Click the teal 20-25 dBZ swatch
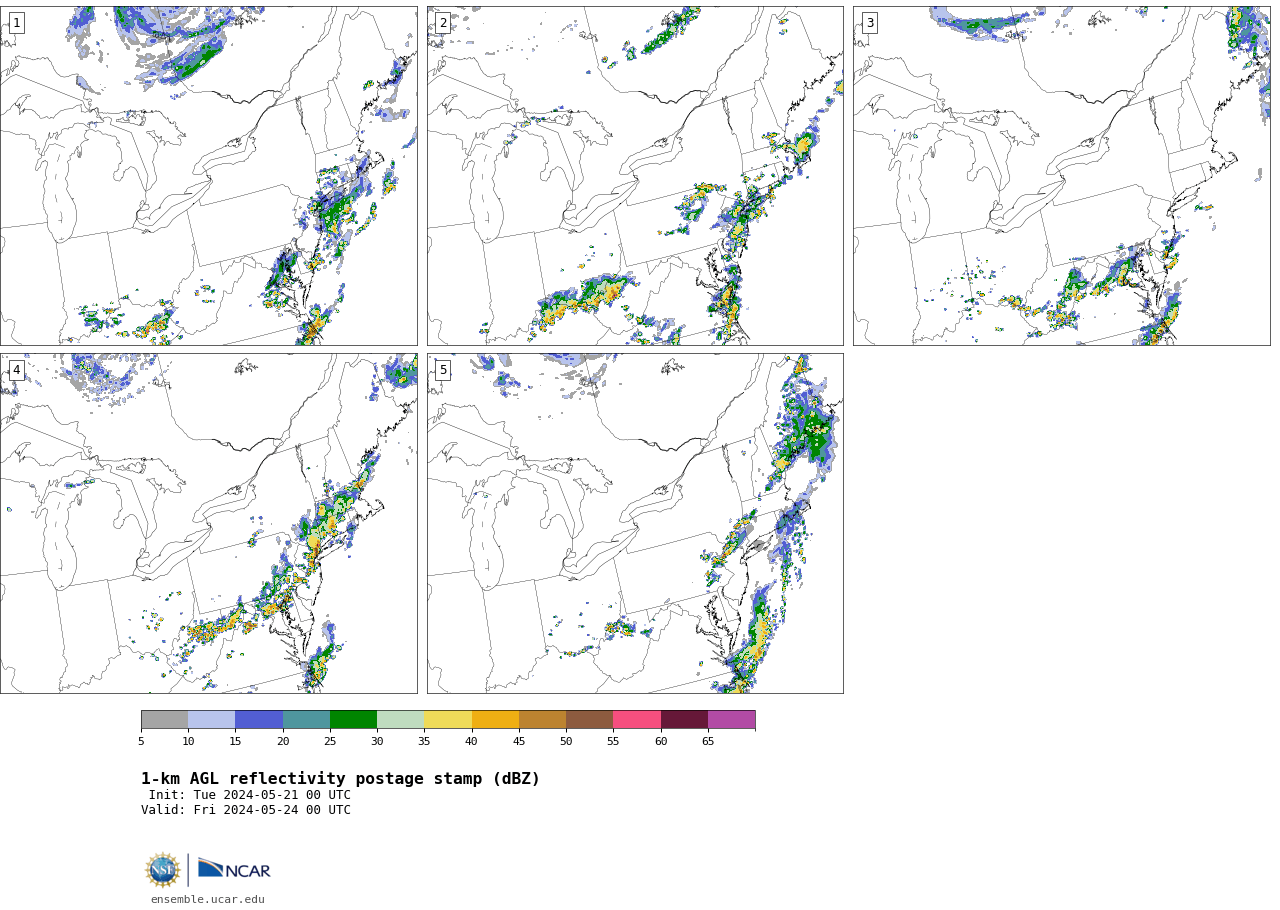This screenshot has height=910, width=1280. click(x=306, y=720)
